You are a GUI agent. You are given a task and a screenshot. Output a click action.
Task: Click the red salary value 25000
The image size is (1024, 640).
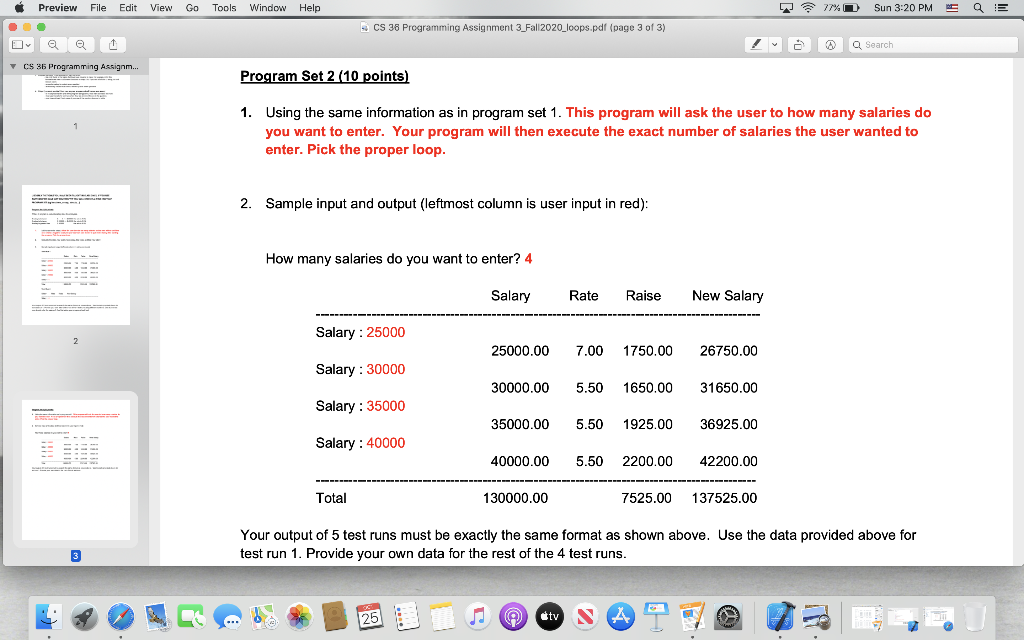386,332
